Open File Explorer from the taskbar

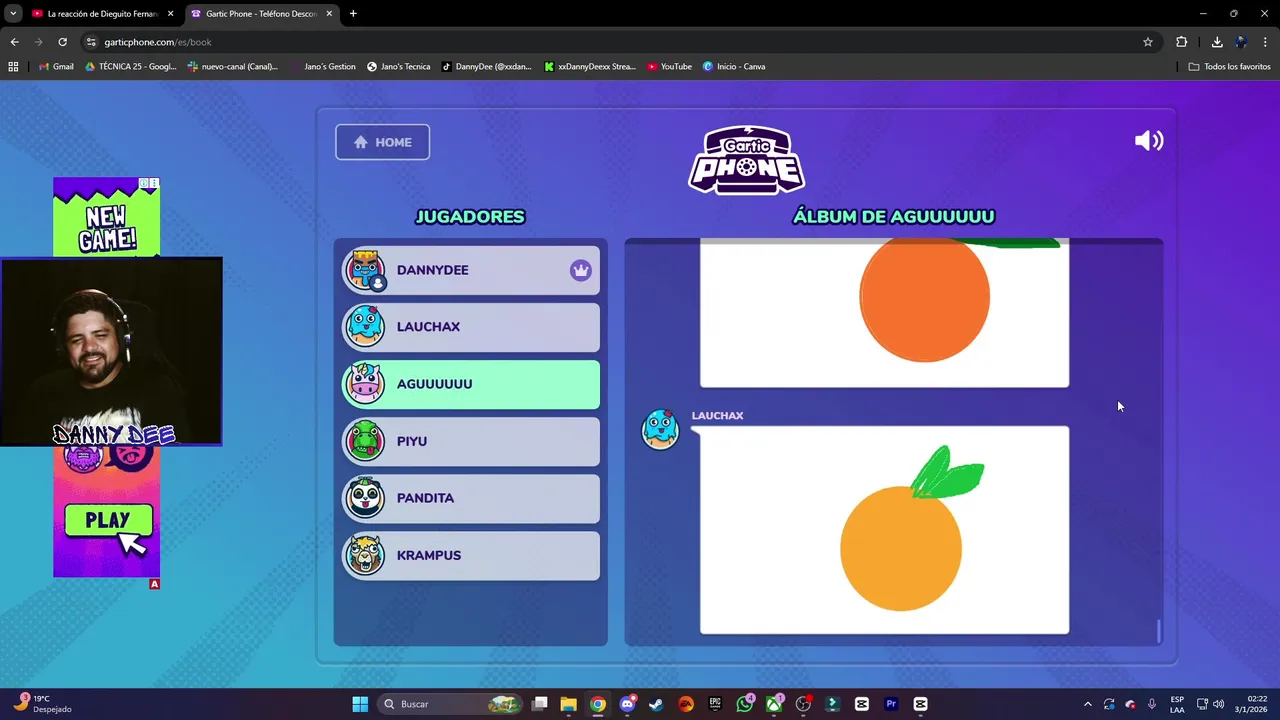pyautogui.click(x=568, y=704)
